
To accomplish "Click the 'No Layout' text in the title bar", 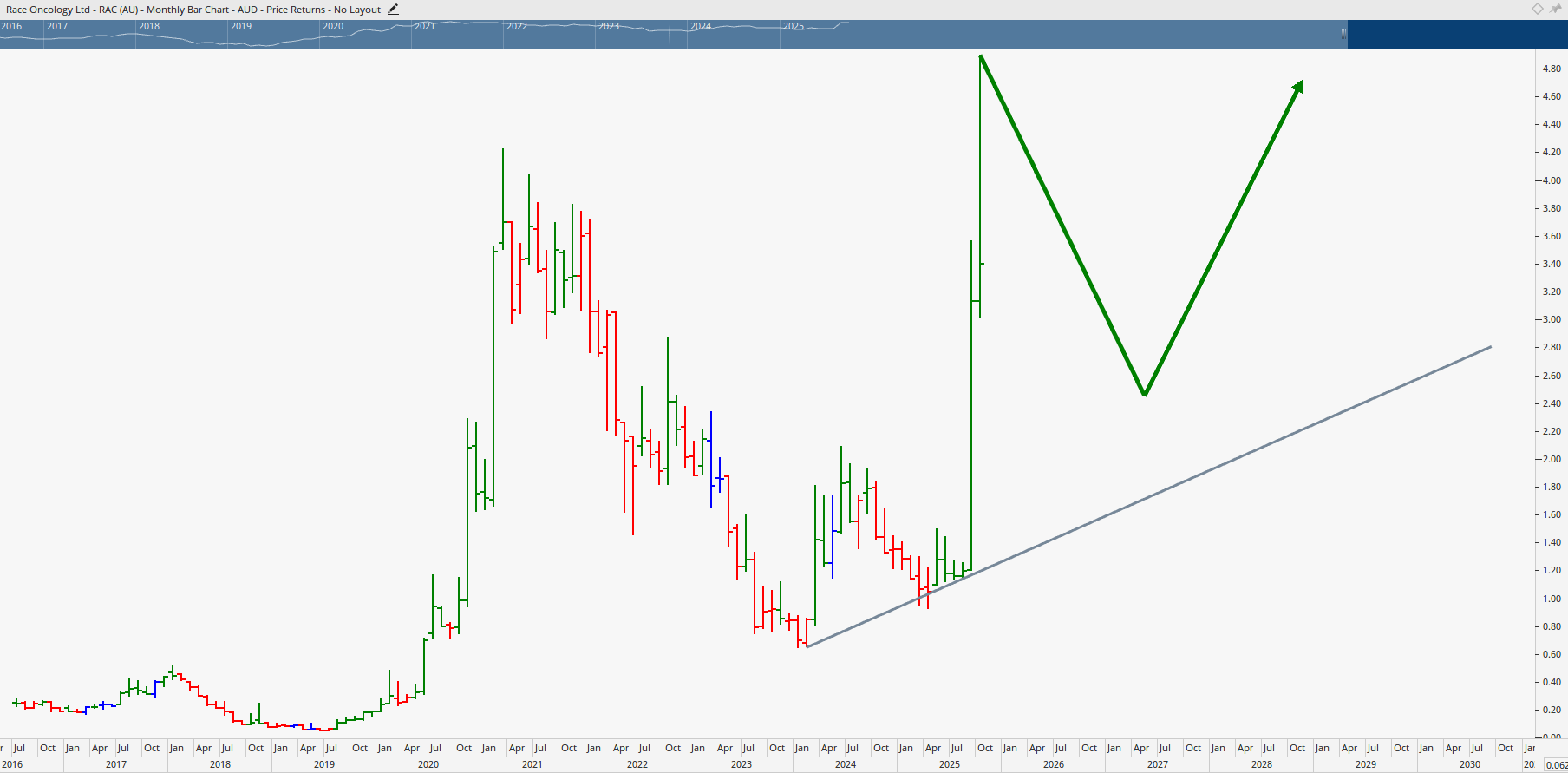I will (x=357, y=10).
